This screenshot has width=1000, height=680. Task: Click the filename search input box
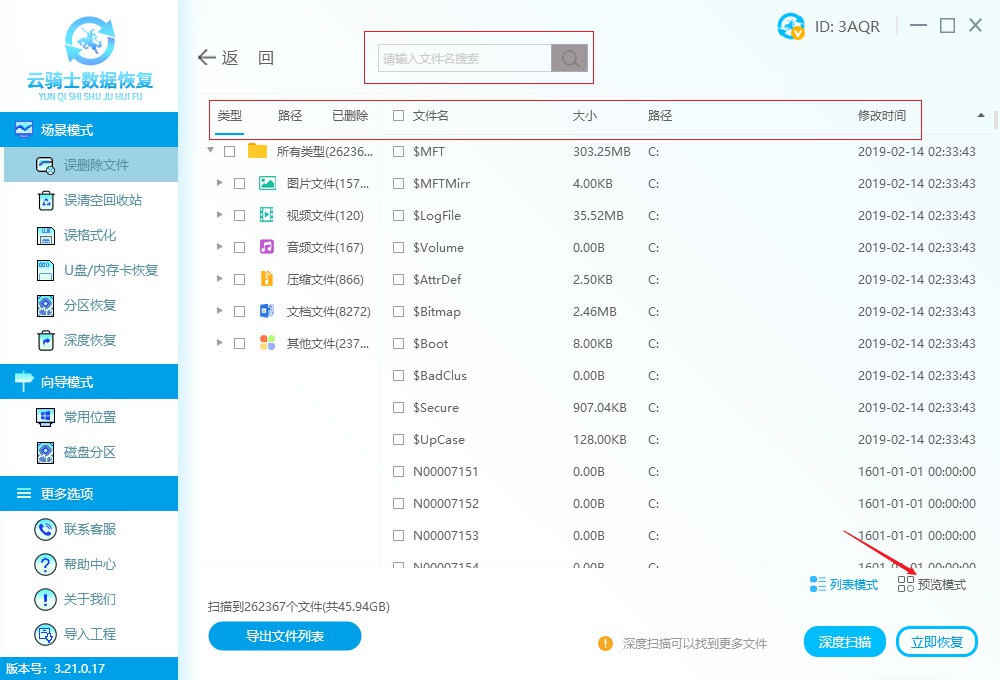point(460,58)
